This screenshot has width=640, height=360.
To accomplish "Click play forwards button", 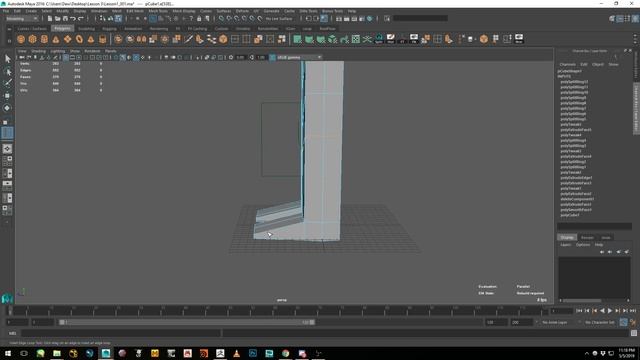I will (x=610, y=311).
